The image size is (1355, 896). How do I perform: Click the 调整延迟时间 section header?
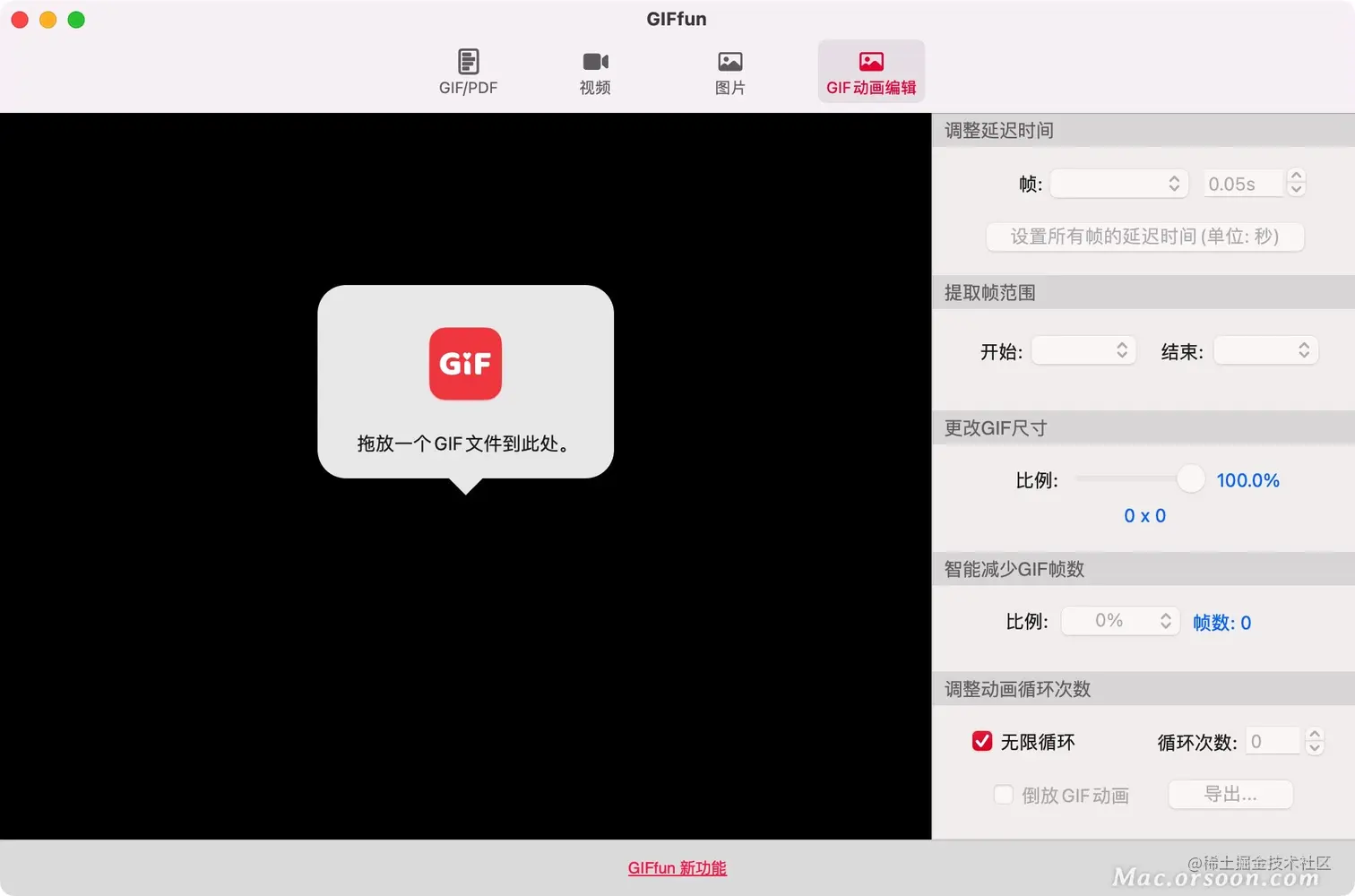coord(1144,131)
